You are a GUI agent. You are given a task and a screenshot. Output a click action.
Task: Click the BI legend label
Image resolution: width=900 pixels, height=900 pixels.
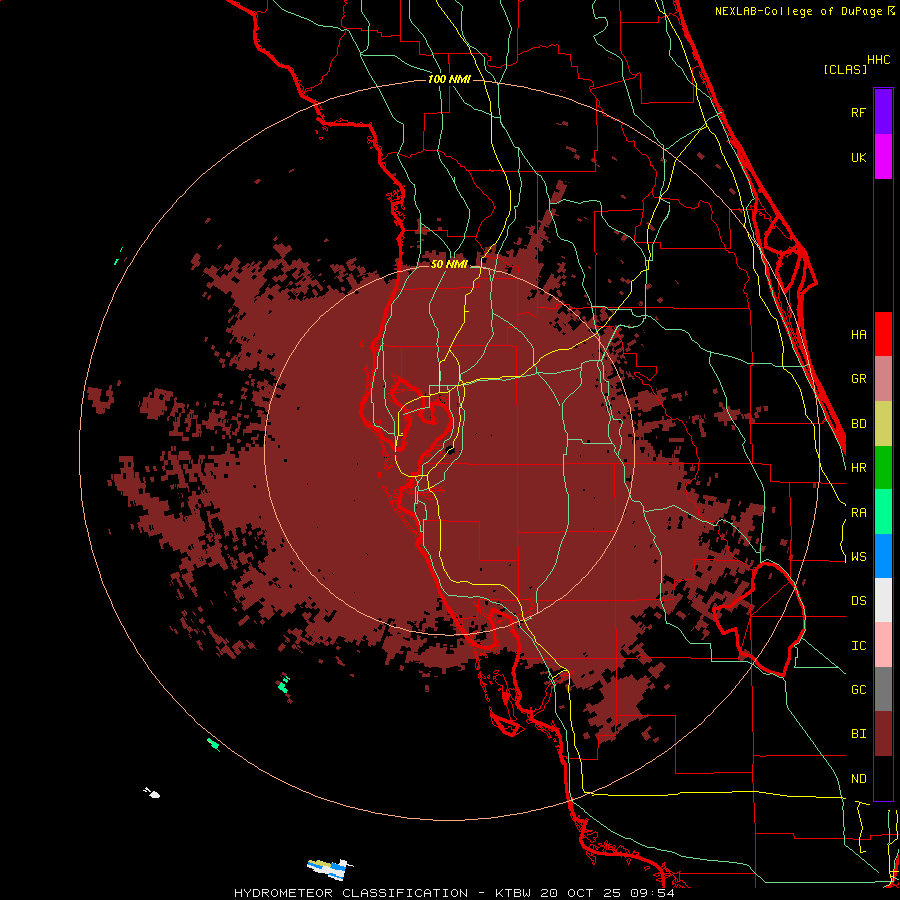pyautogui.click(x=859, y=734)
